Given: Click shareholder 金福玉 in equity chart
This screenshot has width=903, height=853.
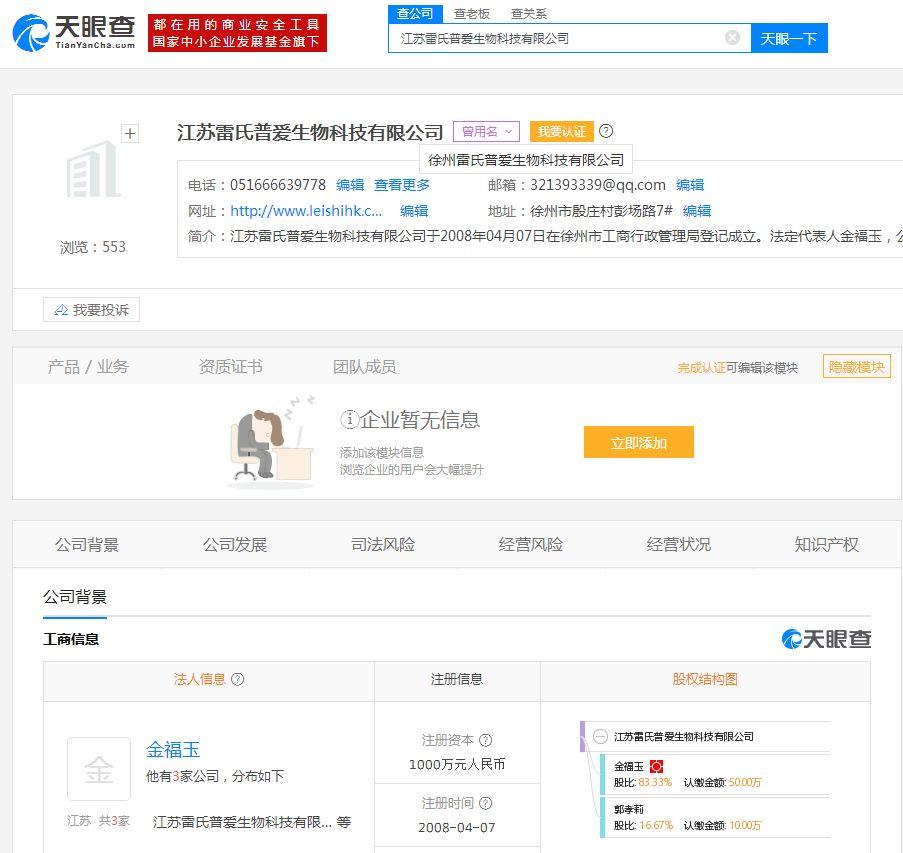Looking at the screenshot, I should (x=629, y=767).
